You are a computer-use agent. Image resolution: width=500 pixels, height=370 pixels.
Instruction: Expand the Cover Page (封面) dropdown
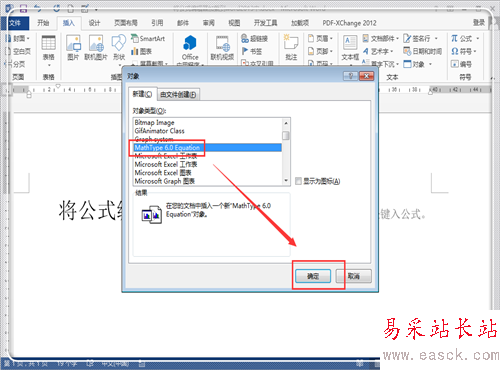pyautogui.click(x=28, y=39)
